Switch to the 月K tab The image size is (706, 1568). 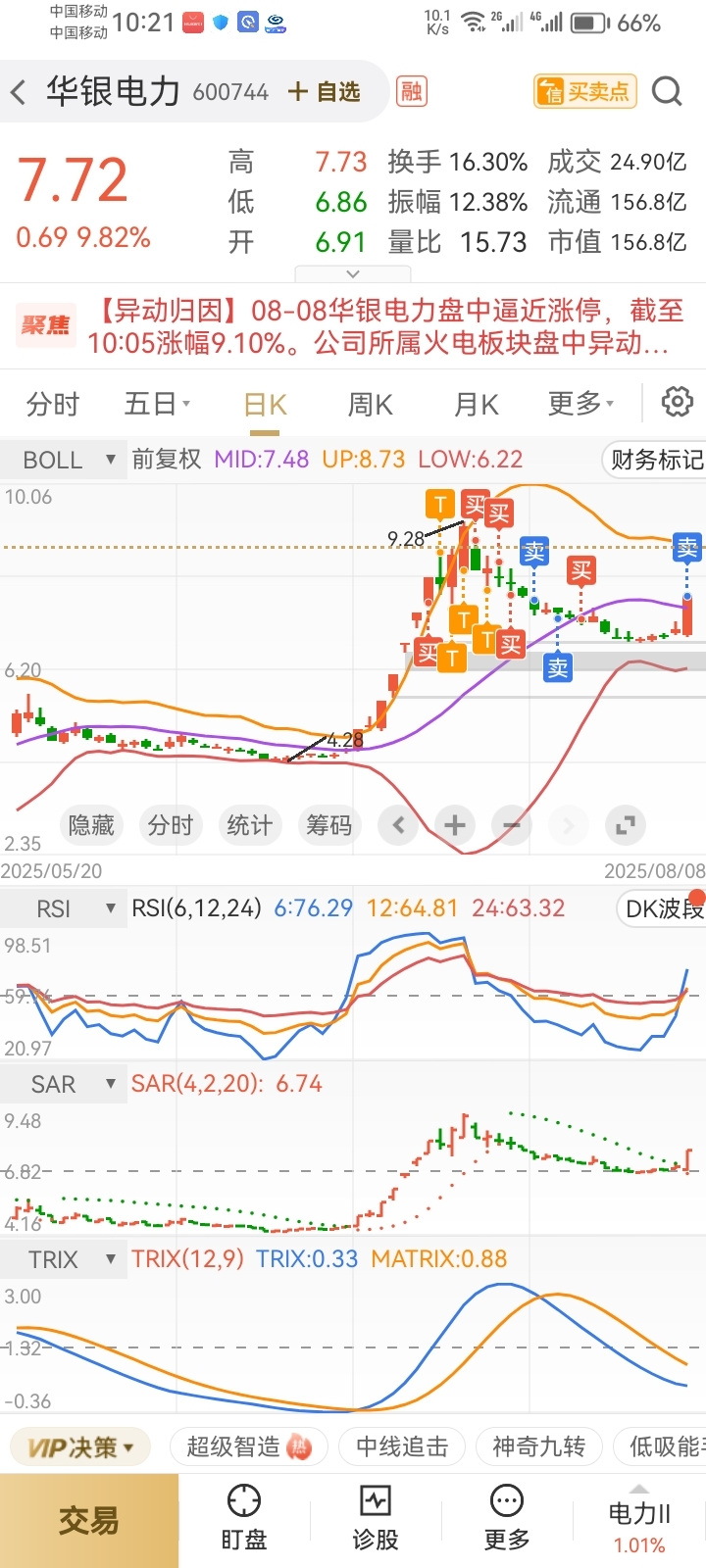click(x=477, y=404)
